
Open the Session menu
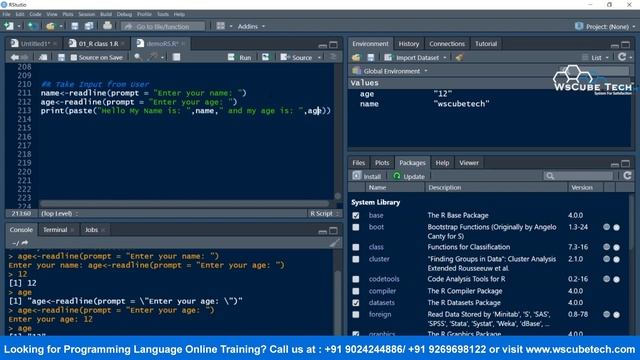tap(87, 14)
